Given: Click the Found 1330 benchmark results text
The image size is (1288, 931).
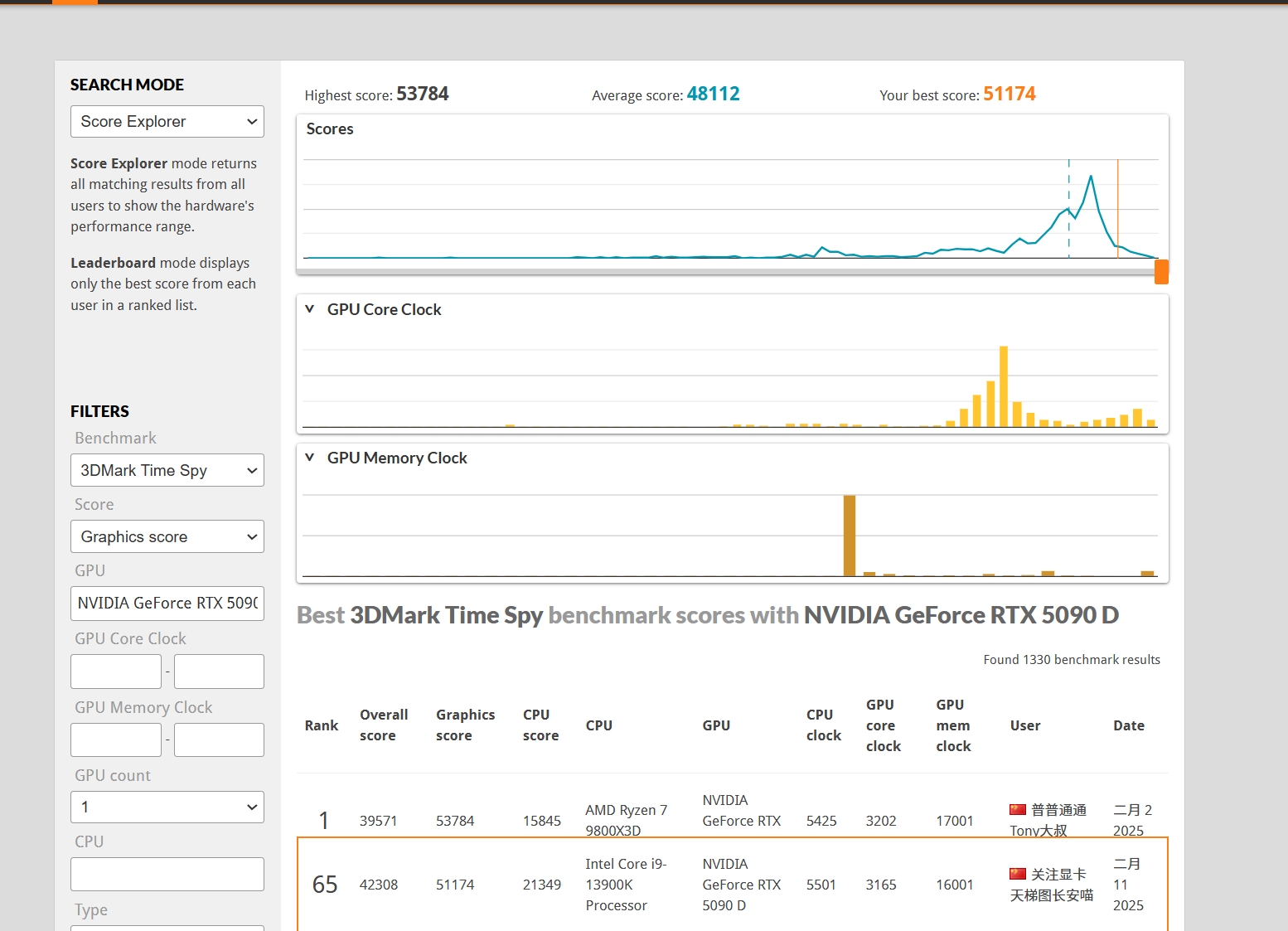Looking at the screenshot, I should 1072,660.
